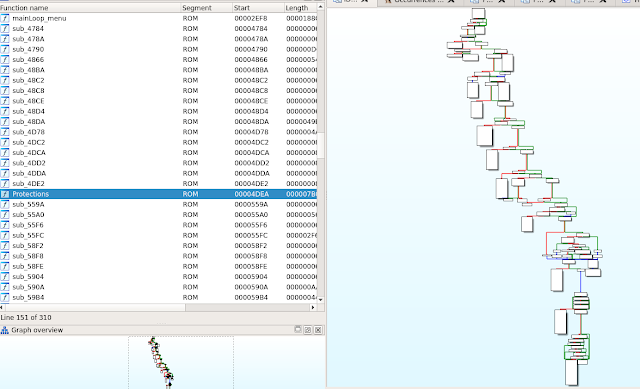Select the sub_5904 function row
640x389 pixels.
[x=158, y=277]
